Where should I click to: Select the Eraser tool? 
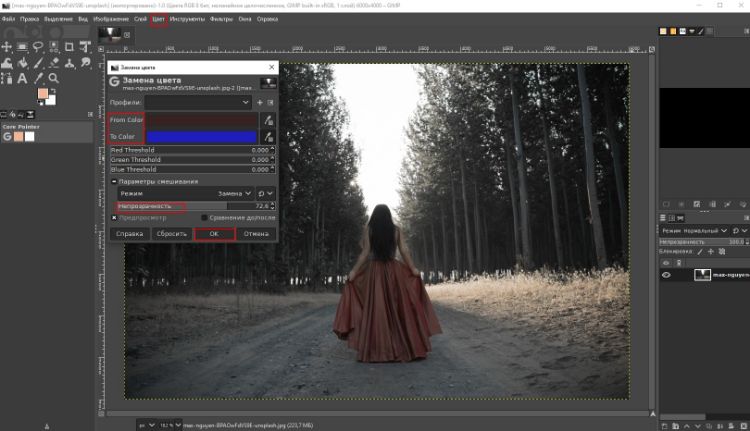coord(52,63)
